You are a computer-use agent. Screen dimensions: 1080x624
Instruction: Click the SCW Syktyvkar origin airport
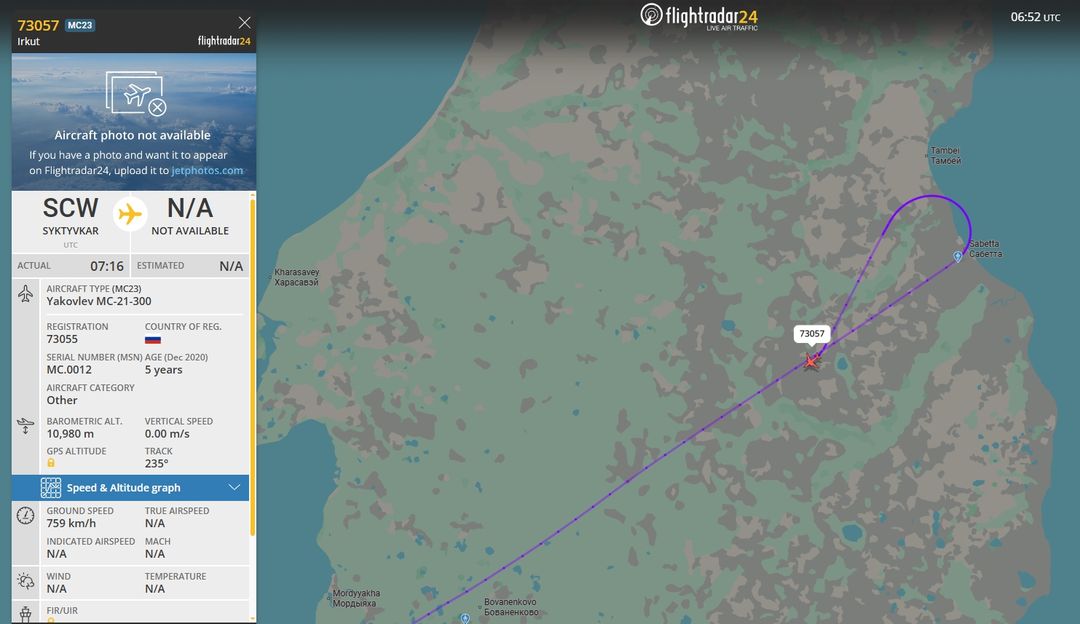click(70, 217)
